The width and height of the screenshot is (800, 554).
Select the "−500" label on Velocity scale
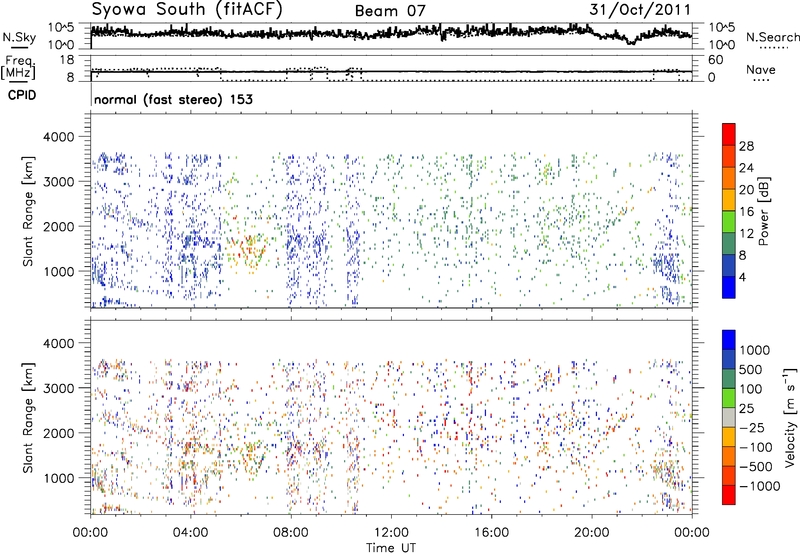pyautogui.click(x=756, y=466)
